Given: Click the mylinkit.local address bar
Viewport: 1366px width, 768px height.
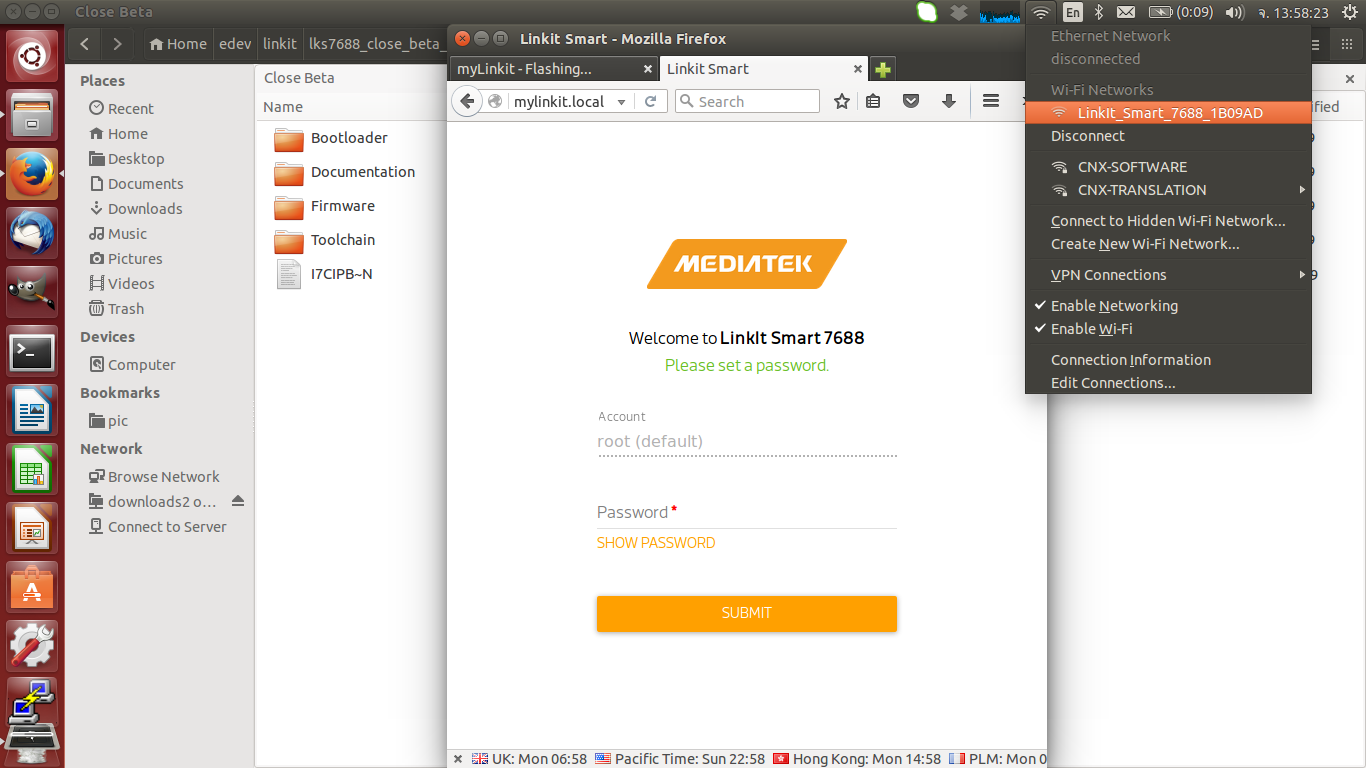Looking at the screenshot, I should coord(560,101).
